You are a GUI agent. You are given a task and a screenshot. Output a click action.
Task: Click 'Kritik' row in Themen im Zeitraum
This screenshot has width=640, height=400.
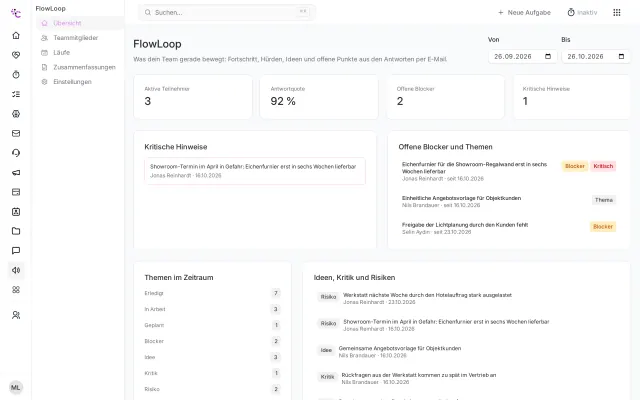pos(212,373)
